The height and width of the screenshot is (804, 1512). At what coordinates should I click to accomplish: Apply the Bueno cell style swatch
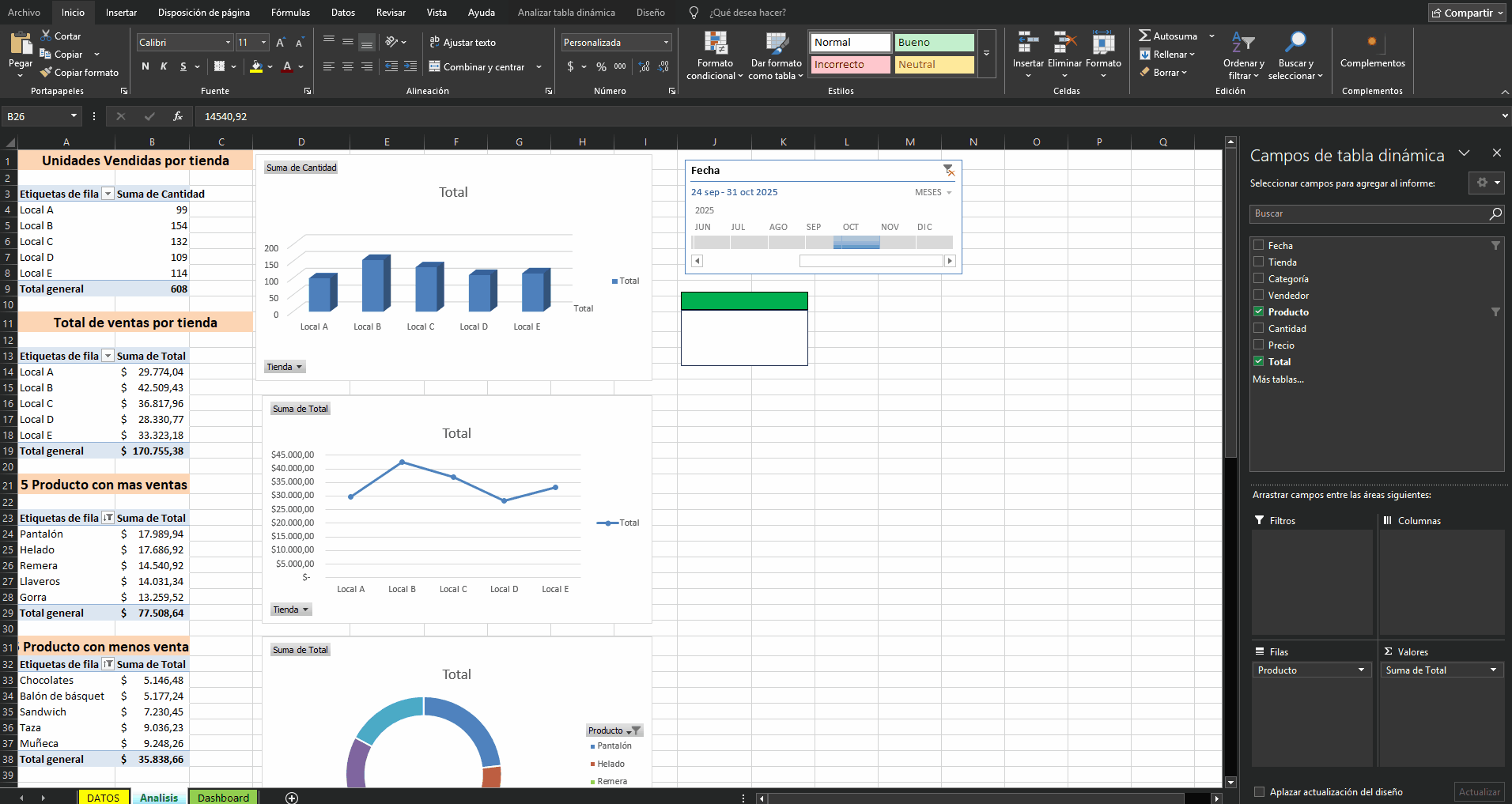[x=934, y=42]
